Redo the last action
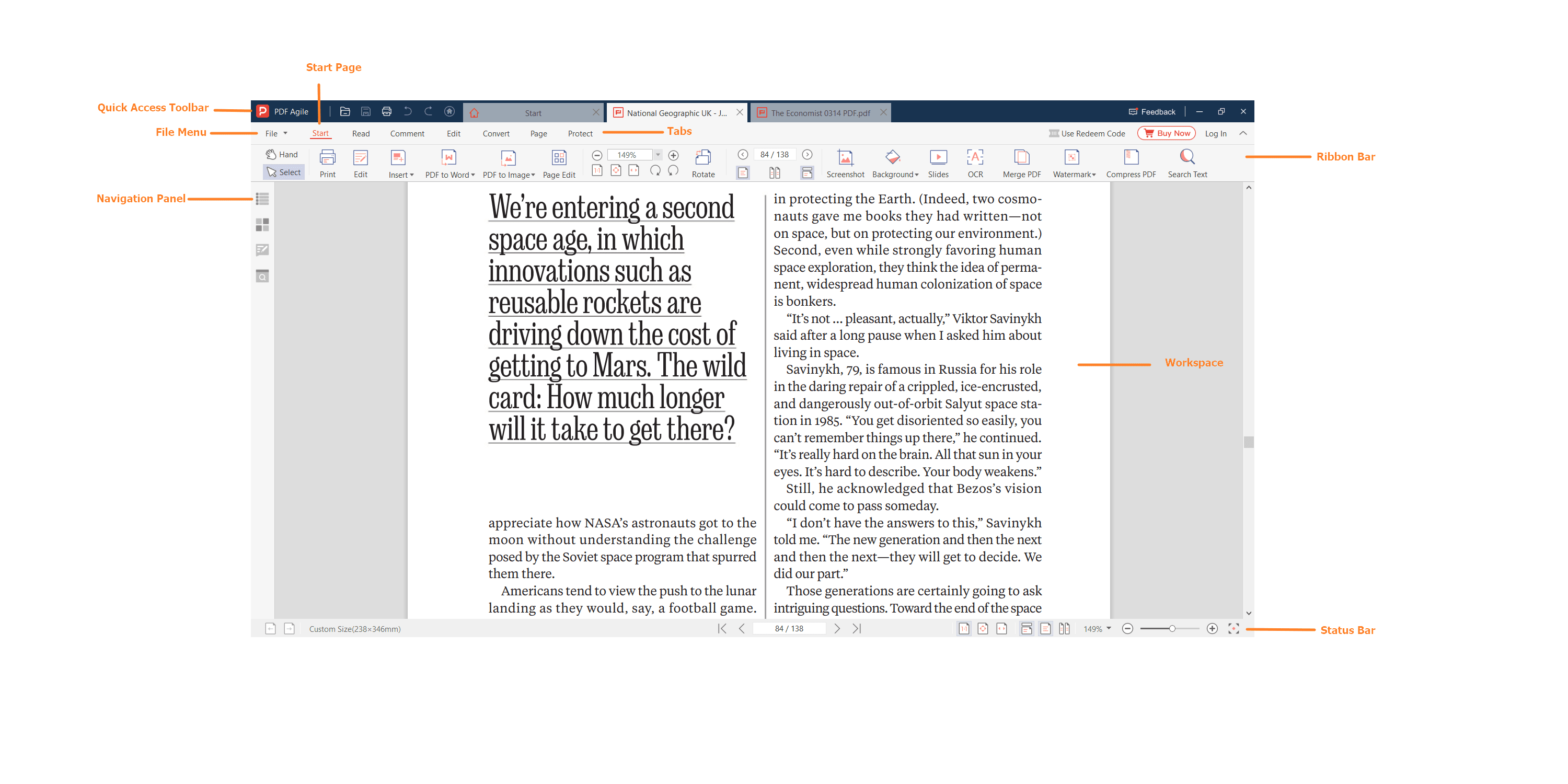The image size is (1568, 784). 429,111
